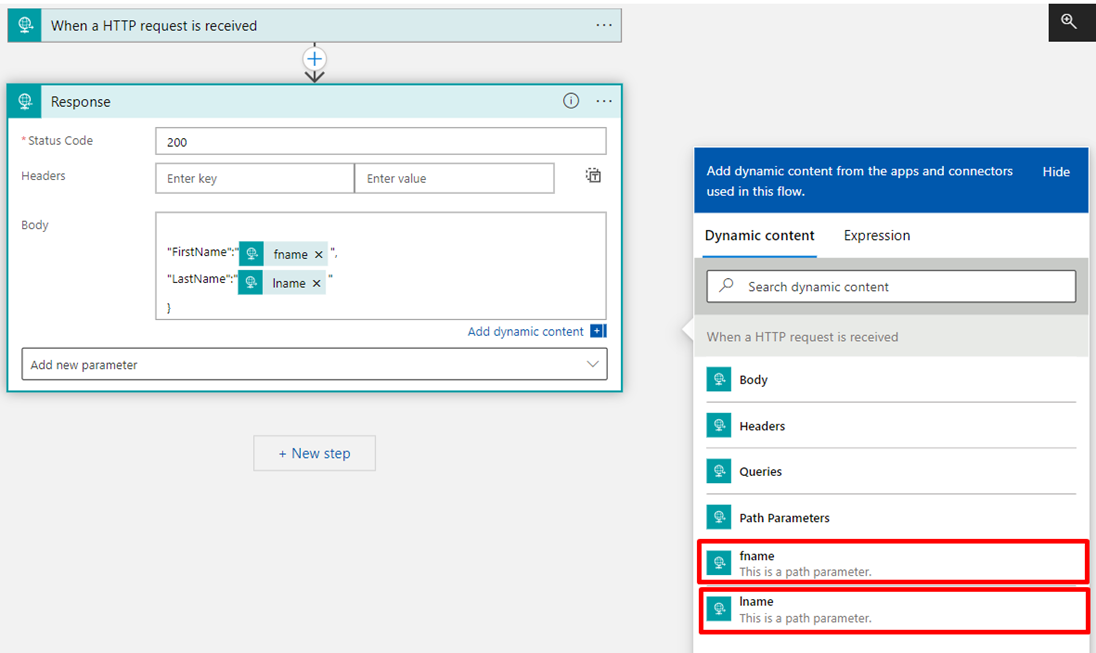Click the Enter key header field
The width and height of the screenshot is (1096, 653).
coord(255,179)
